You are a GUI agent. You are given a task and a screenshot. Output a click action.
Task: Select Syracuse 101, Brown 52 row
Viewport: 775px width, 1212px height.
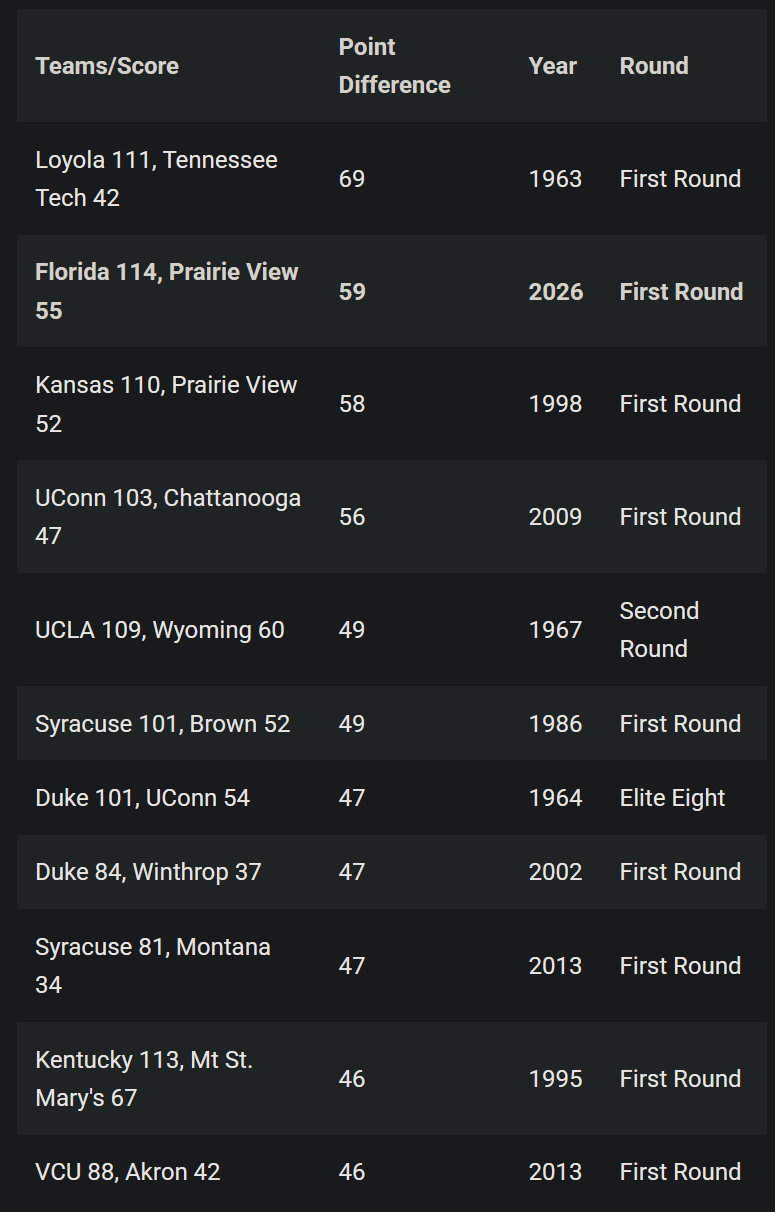click(392, 724)
